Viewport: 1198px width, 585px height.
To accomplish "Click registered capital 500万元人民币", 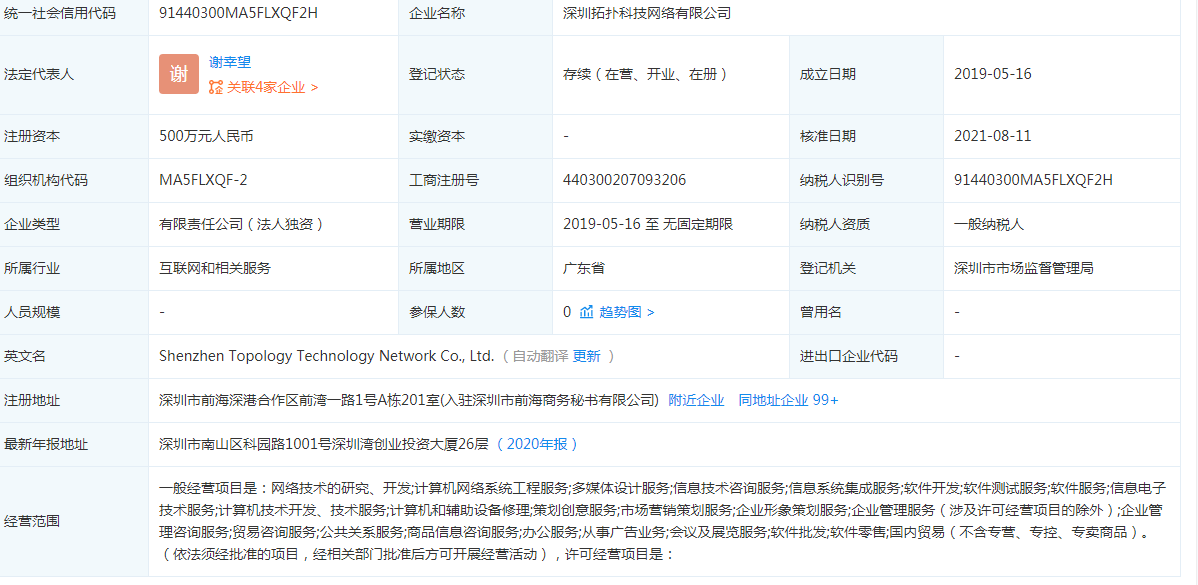I will point(206,136).
